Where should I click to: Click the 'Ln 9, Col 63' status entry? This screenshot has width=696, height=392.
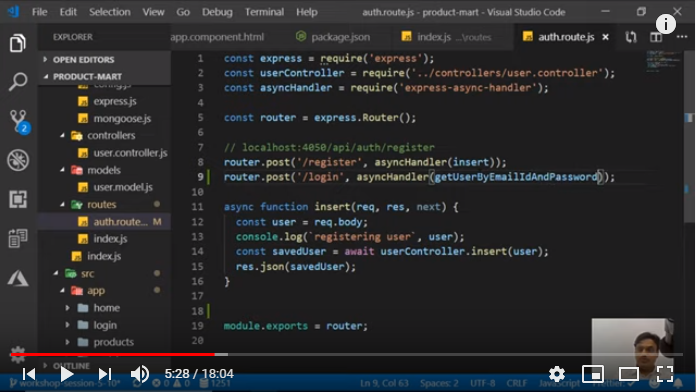click(x=384, y=383)
